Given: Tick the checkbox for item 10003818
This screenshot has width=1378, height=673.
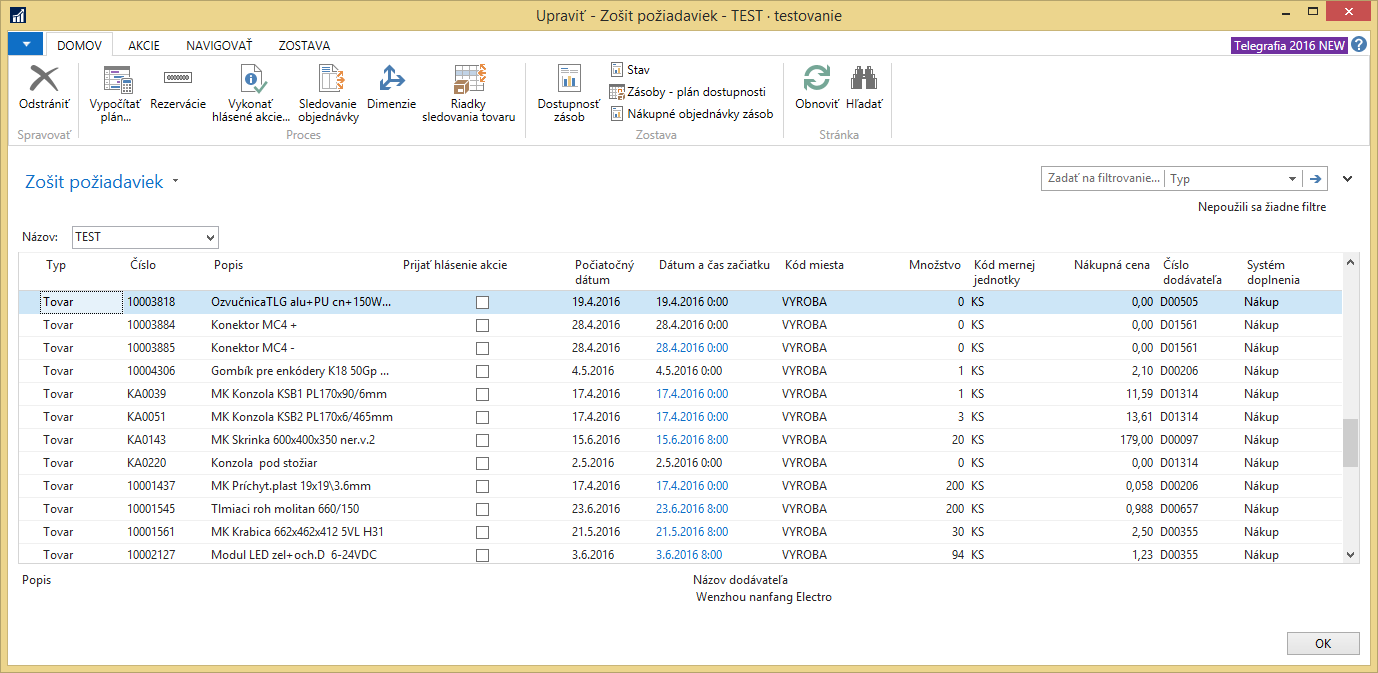Looking at the screenshot, I should click(482, 302).
